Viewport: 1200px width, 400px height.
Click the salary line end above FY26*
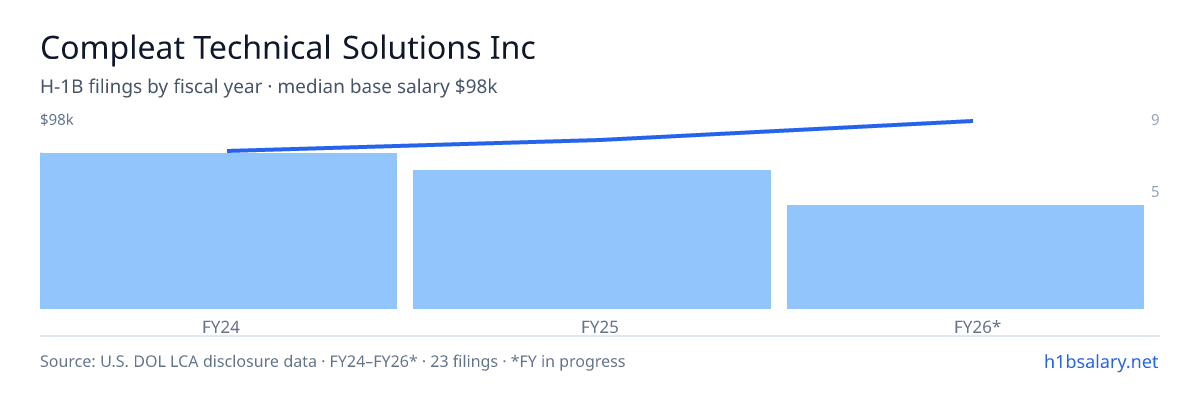point(972,121)
